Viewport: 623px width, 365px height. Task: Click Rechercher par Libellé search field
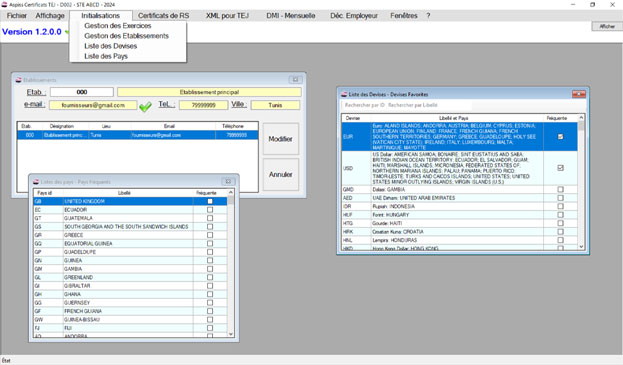click(430, 105)
